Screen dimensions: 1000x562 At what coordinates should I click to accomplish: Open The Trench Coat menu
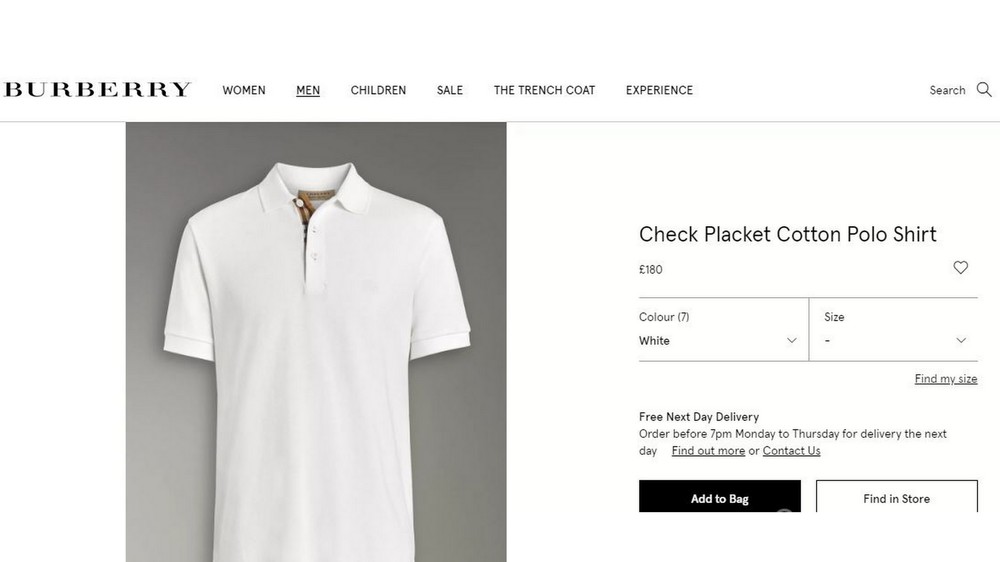(x=544, y=90)
